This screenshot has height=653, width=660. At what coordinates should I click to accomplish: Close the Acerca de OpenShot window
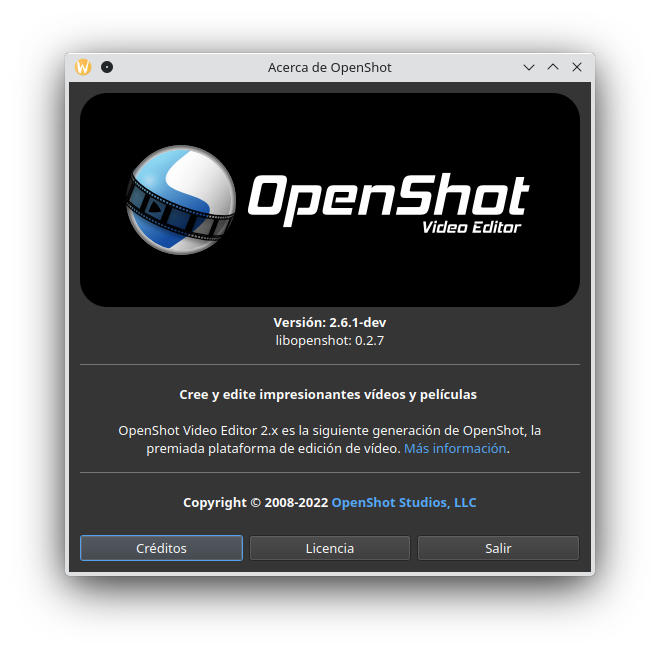577,67
